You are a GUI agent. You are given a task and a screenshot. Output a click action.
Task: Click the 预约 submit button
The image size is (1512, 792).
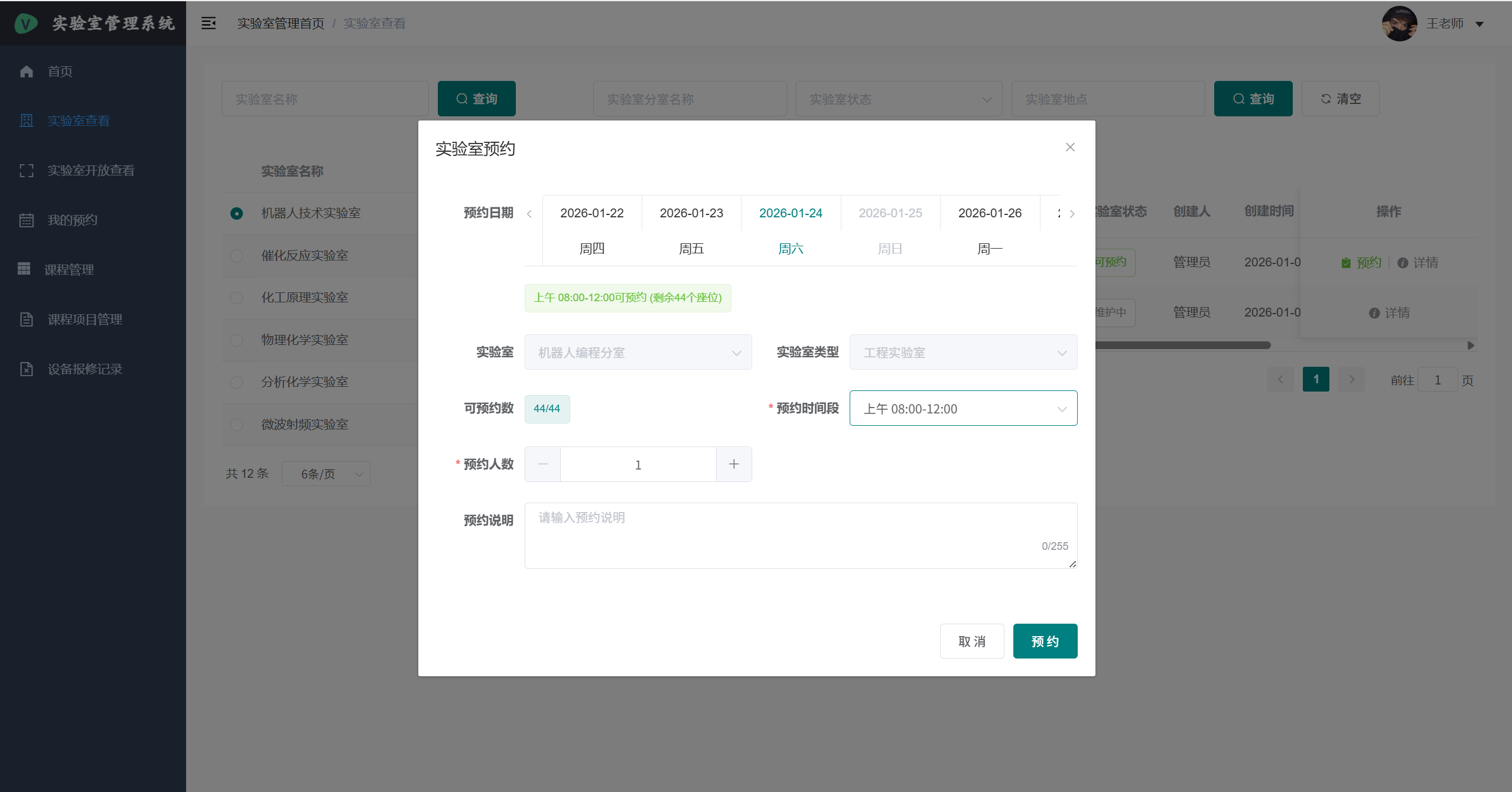(x=1045, y=641)
